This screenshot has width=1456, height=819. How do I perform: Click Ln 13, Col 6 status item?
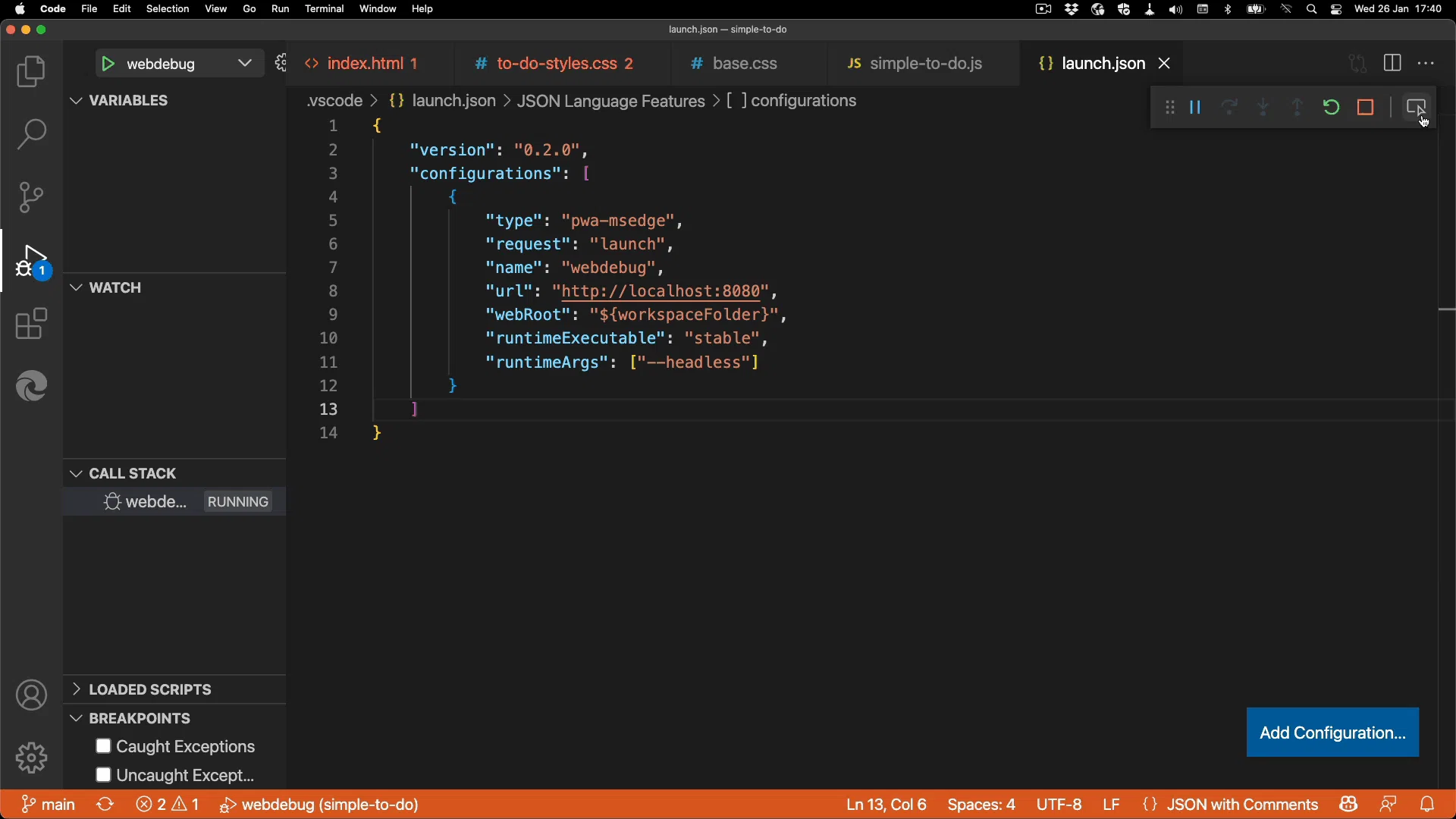point(886,805)
